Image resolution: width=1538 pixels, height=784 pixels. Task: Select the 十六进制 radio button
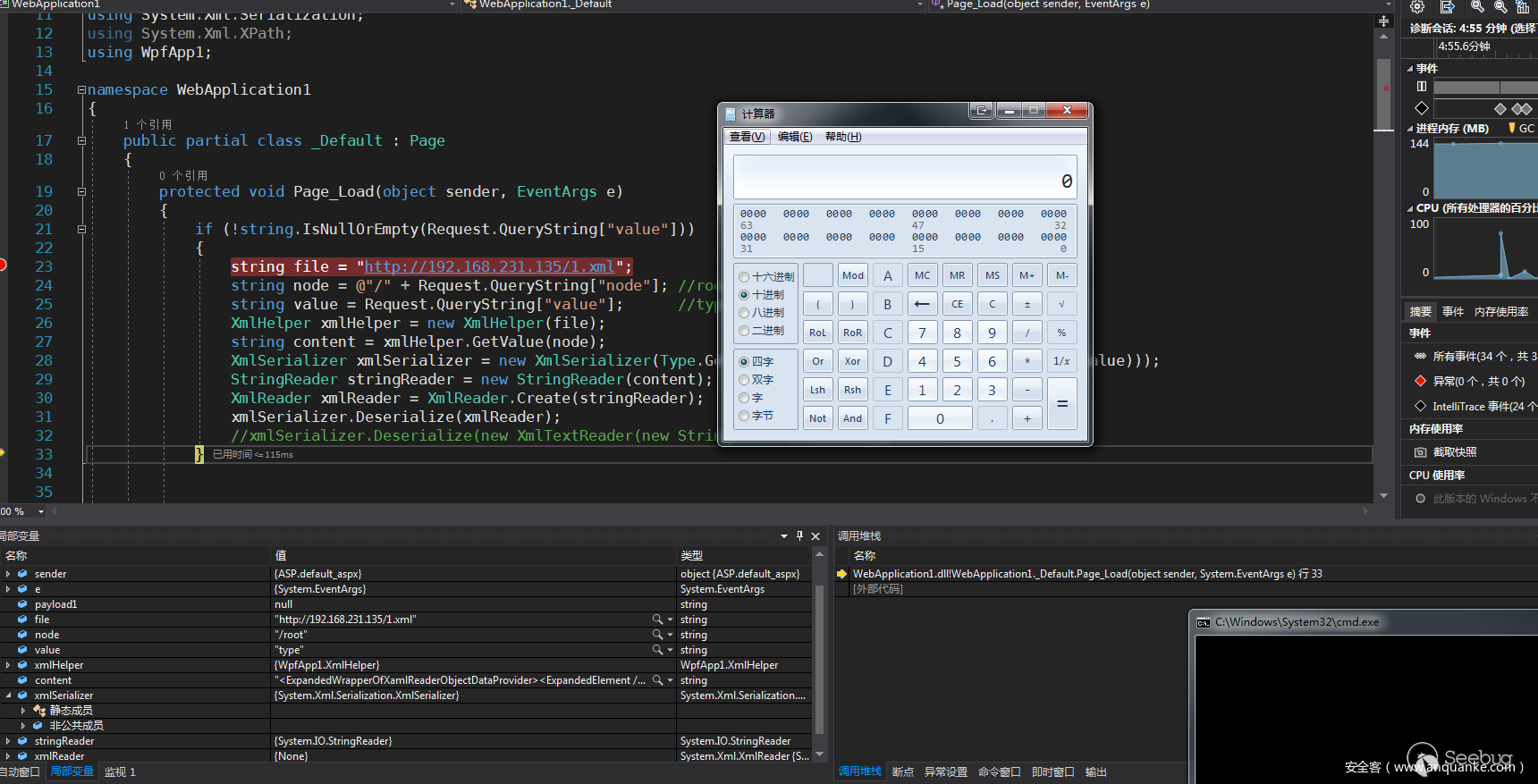click(x=744, y=277)
